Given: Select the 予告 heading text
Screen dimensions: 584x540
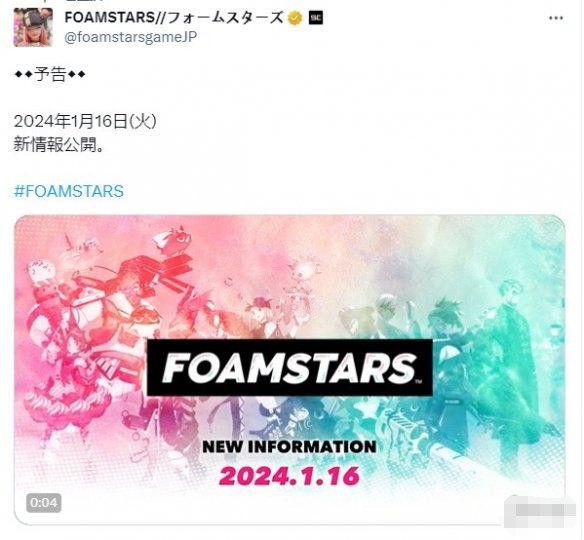Looking at the screenshot, I should 50,74.
